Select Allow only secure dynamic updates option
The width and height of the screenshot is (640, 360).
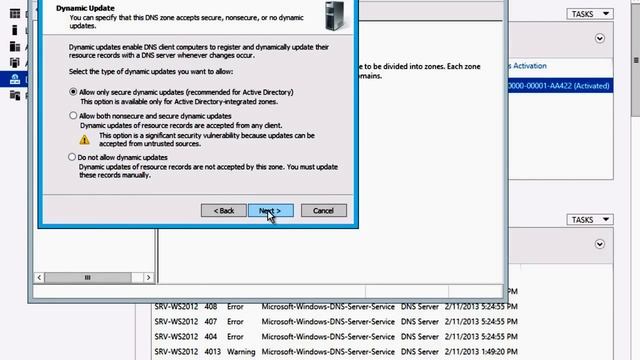tap(73, 92)
